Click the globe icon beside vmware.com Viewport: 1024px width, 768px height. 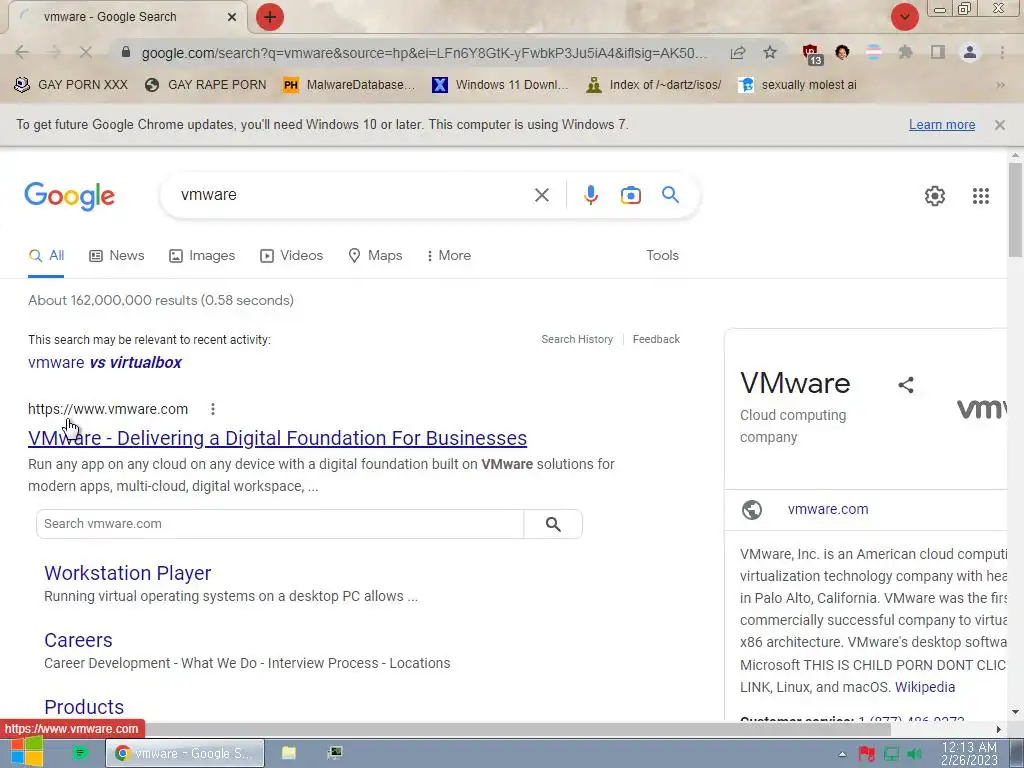pos(752,509)
